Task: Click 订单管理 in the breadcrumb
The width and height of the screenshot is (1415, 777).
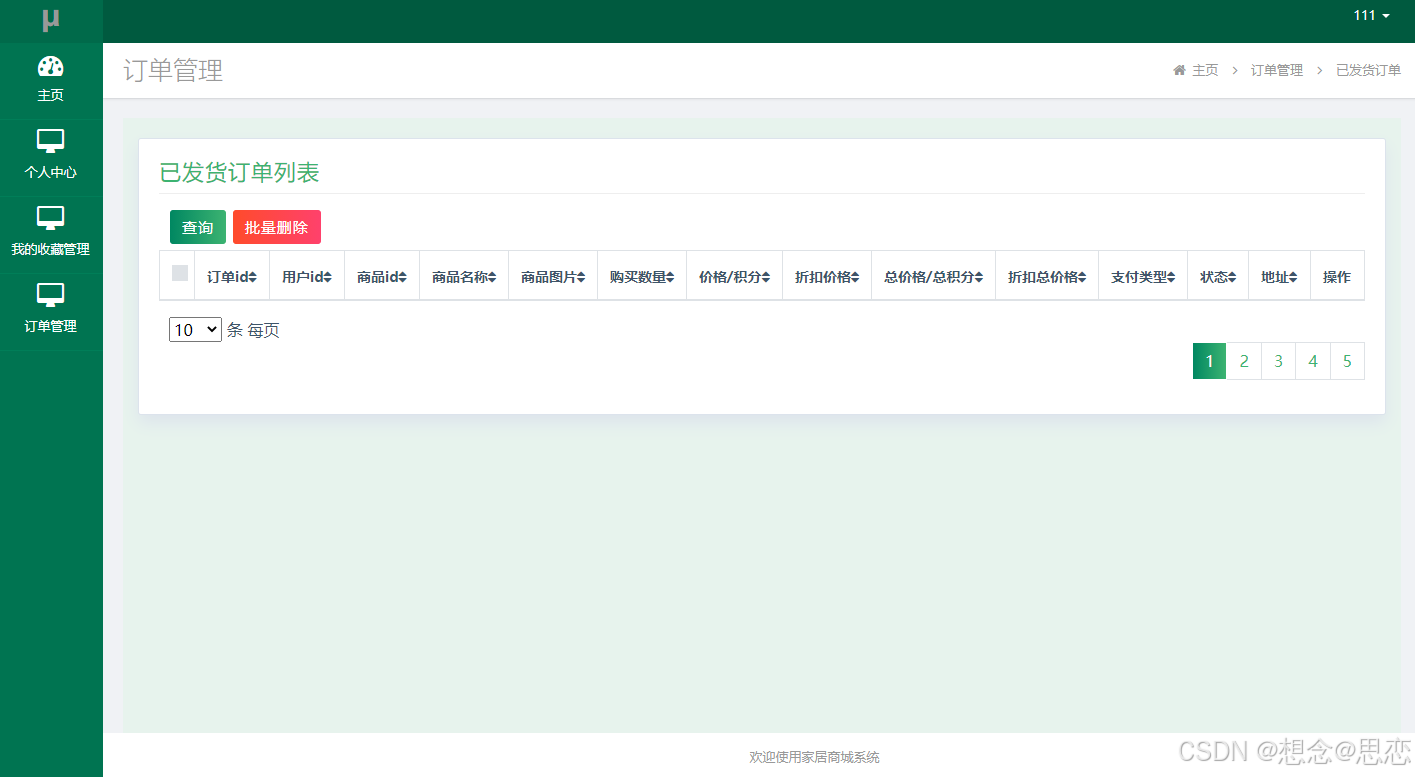Action: tap(1277, 70)
